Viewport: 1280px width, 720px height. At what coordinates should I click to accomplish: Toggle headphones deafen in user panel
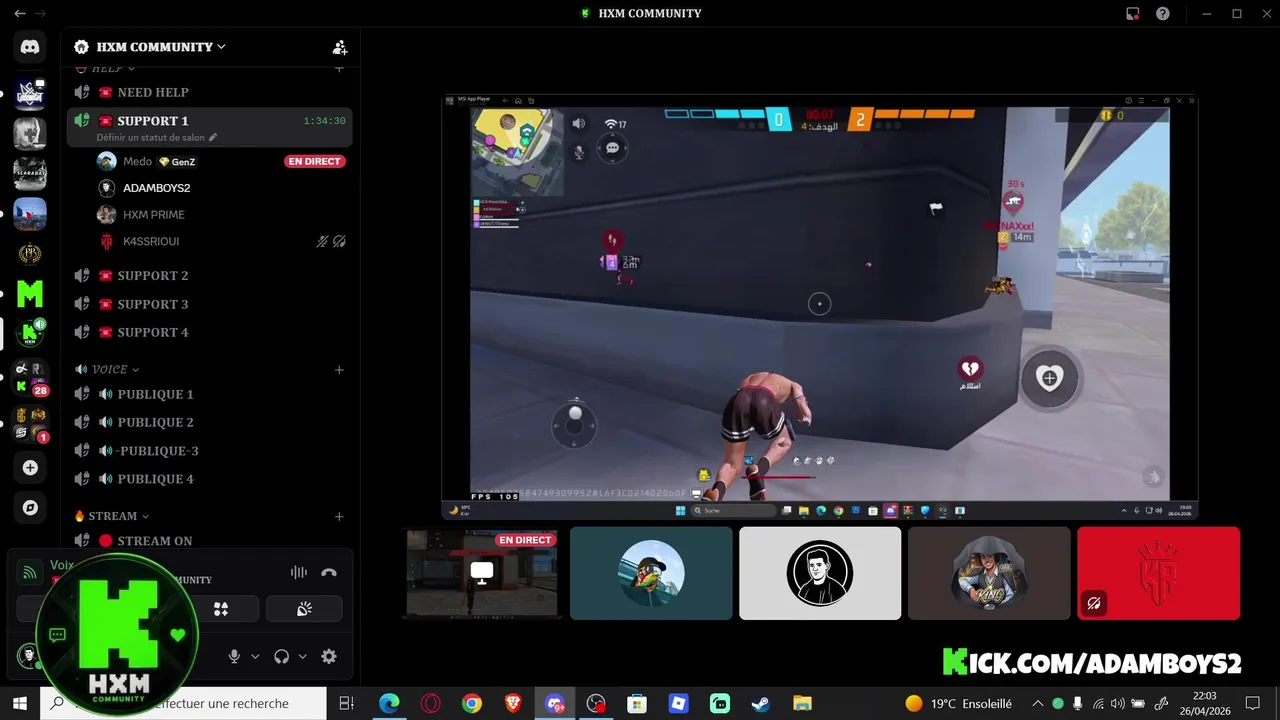coord(282,657)
